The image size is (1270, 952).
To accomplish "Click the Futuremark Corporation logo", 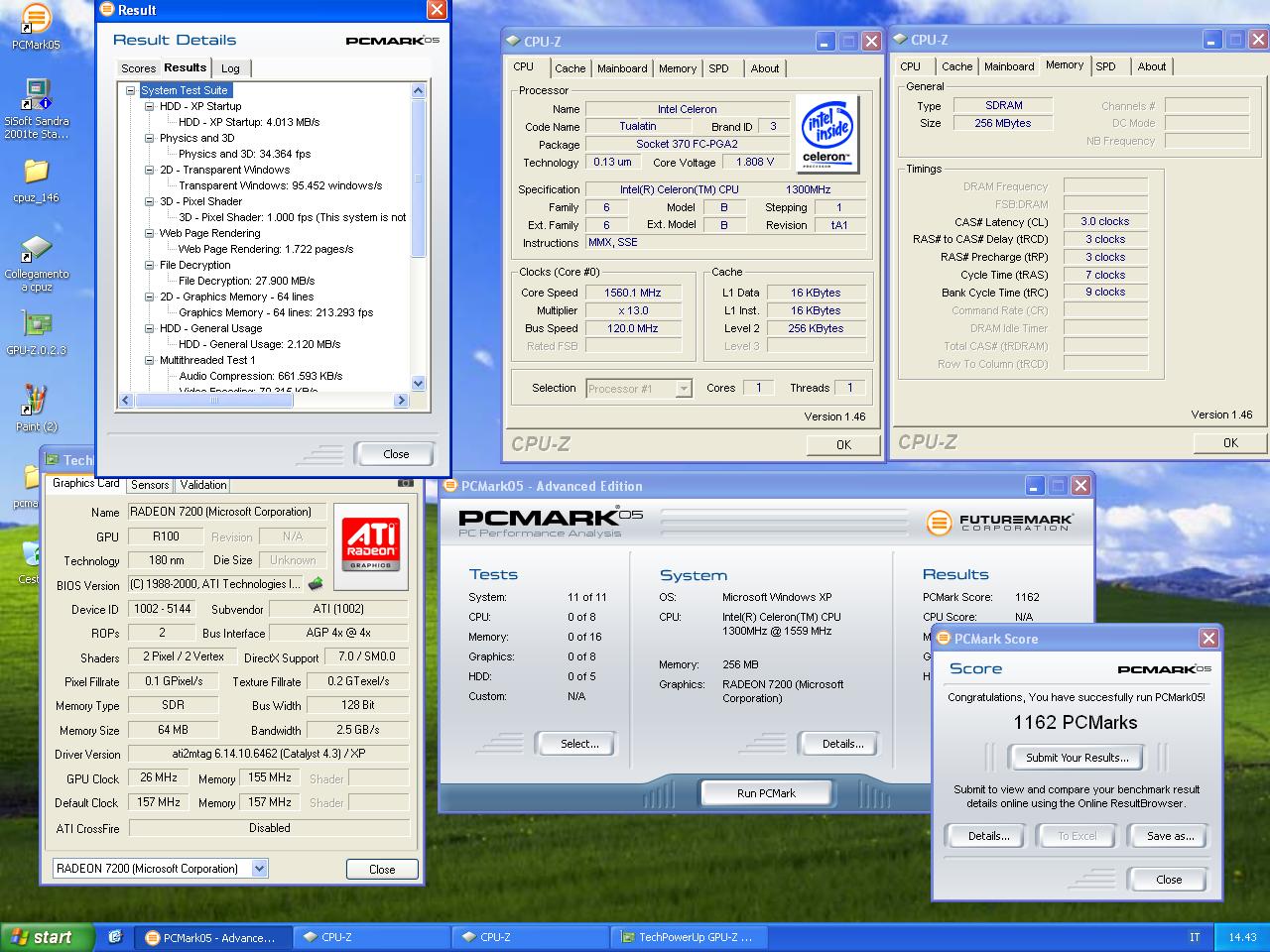I will [x=1000, y=522].
